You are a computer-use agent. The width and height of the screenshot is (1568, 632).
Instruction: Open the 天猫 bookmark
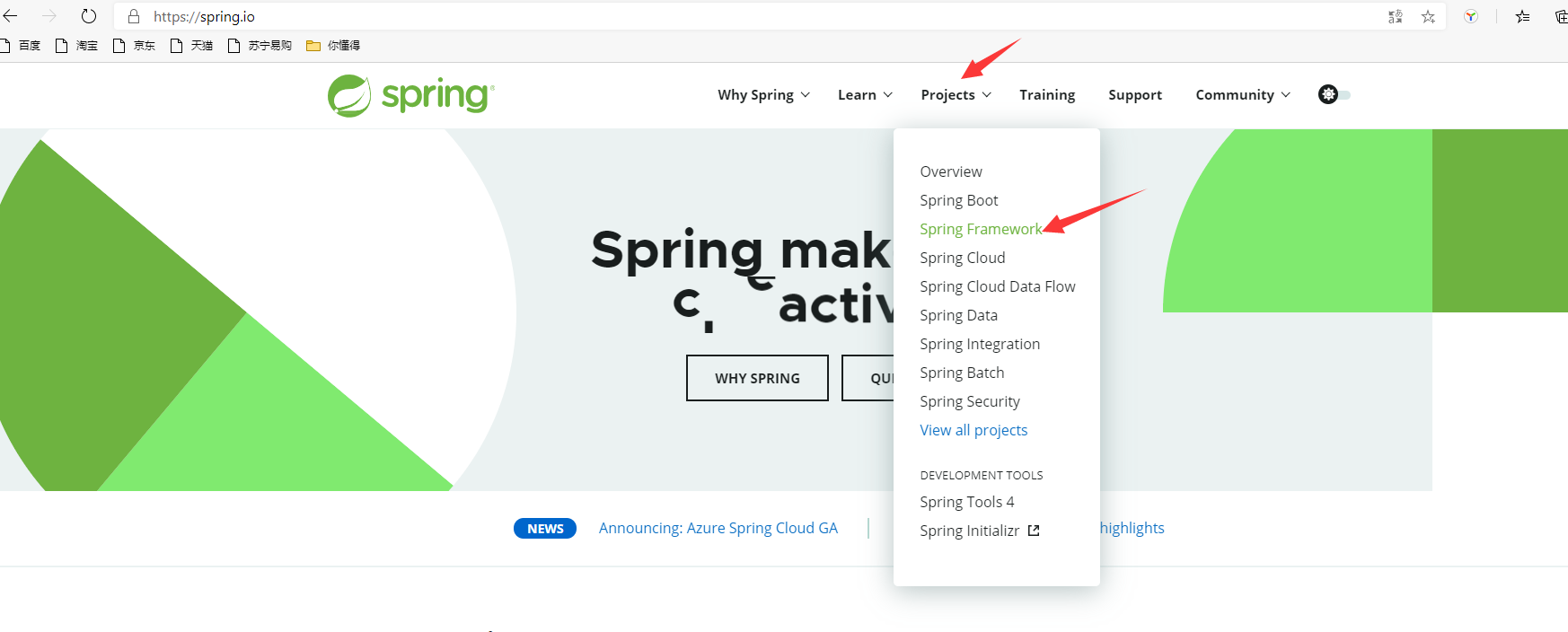[x=191, y=46]
